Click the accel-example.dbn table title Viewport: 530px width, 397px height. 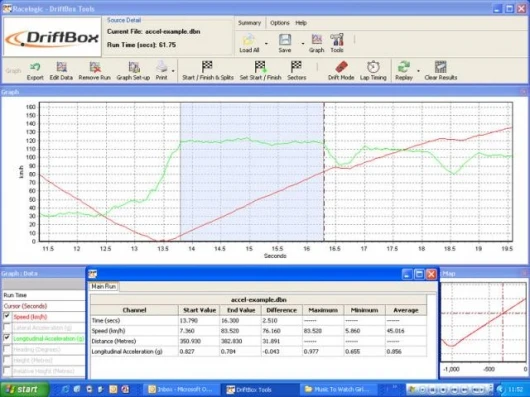point(259,300)
